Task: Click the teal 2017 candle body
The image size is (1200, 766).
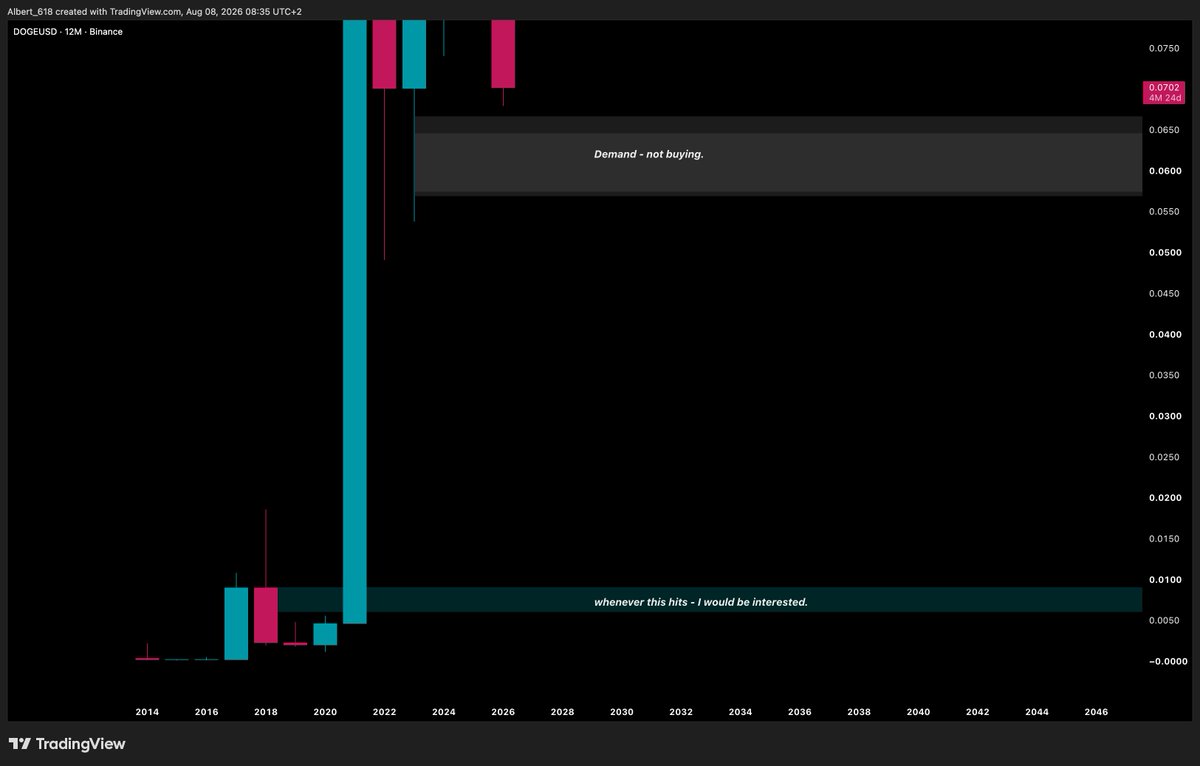Action: (x=236, y=623)
